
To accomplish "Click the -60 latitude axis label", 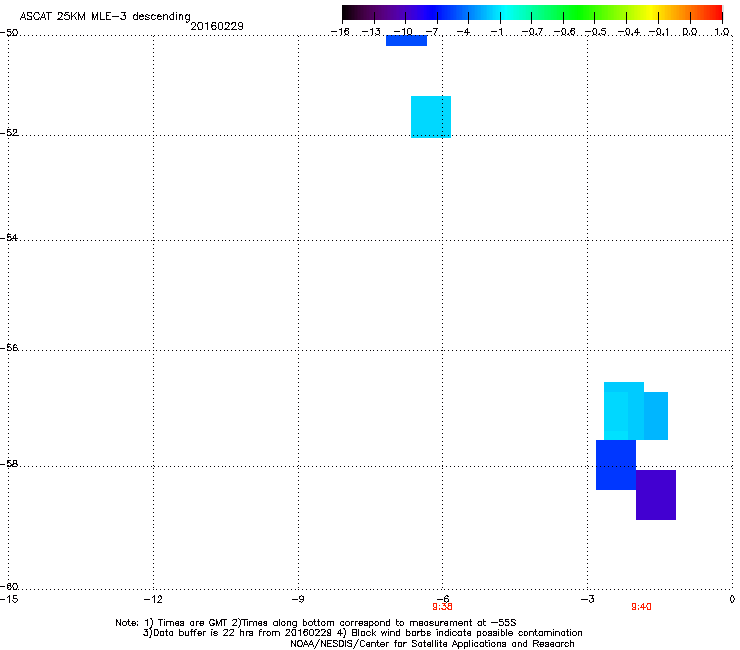I will [9, 586].
